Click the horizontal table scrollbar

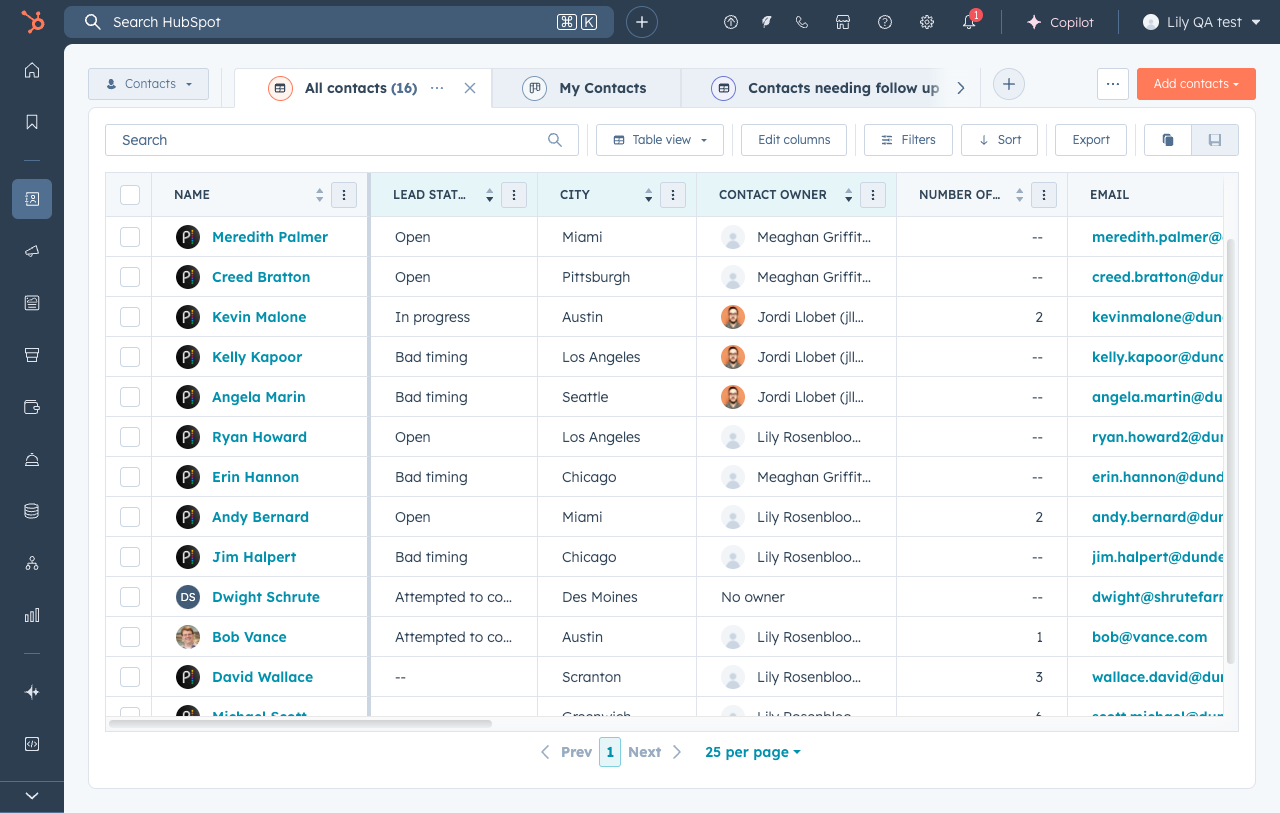(x=300, y=723)
